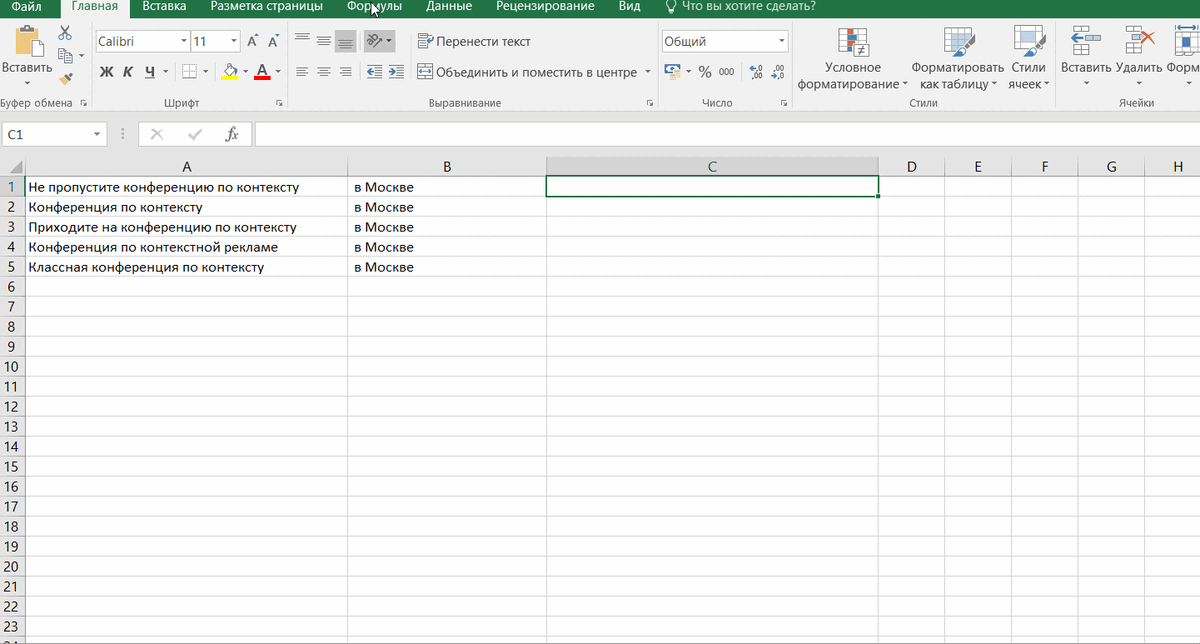Cut selection with the scissors icon

point(66,35)
